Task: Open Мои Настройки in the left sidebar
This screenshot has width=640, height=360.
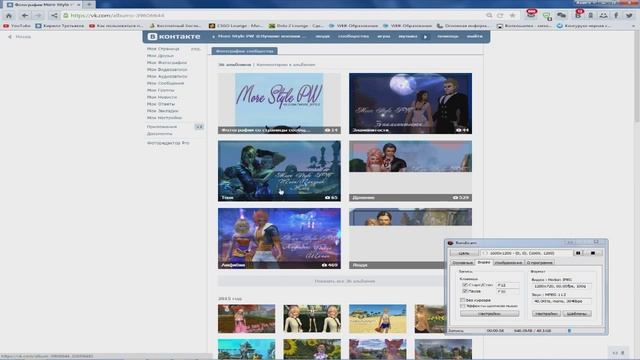Action: coord(164,118)
